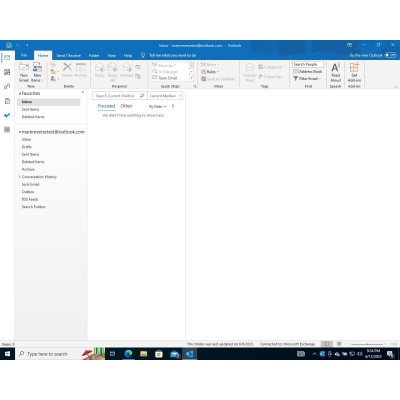Click the New Email ribbon button
The width and height of the screenshot is (400, 400).
(24, 72)
